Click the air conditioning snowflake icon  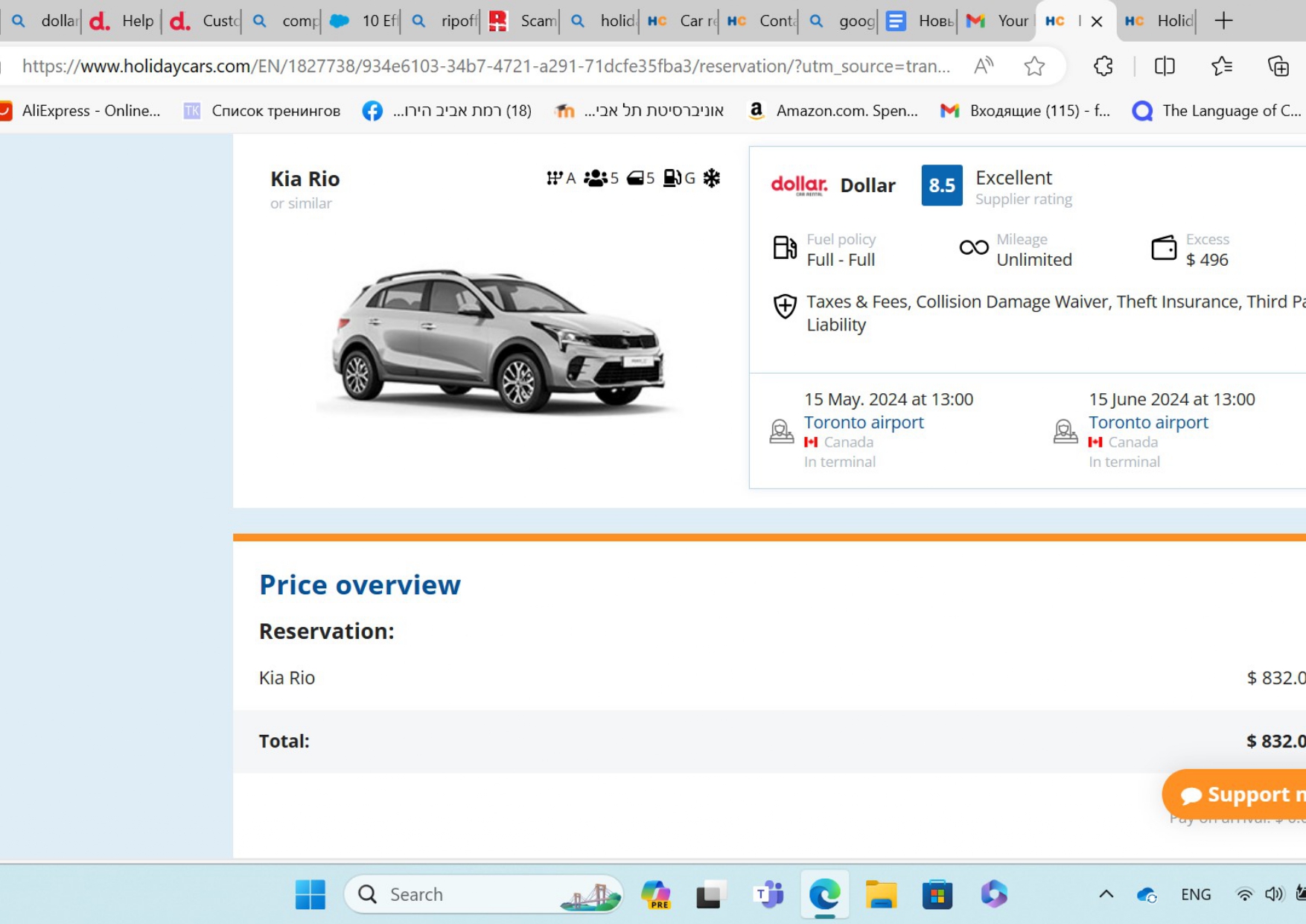pos(712,178)
